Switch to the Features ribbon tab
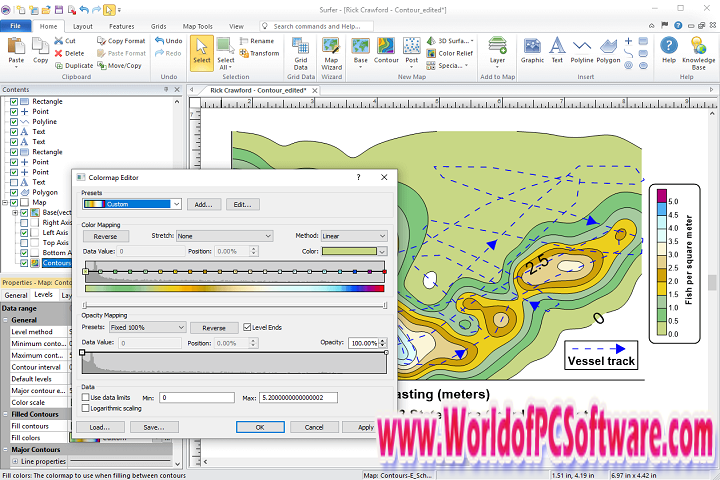Image resolution: width=720 pixels, height=480 pixels. 122,27
